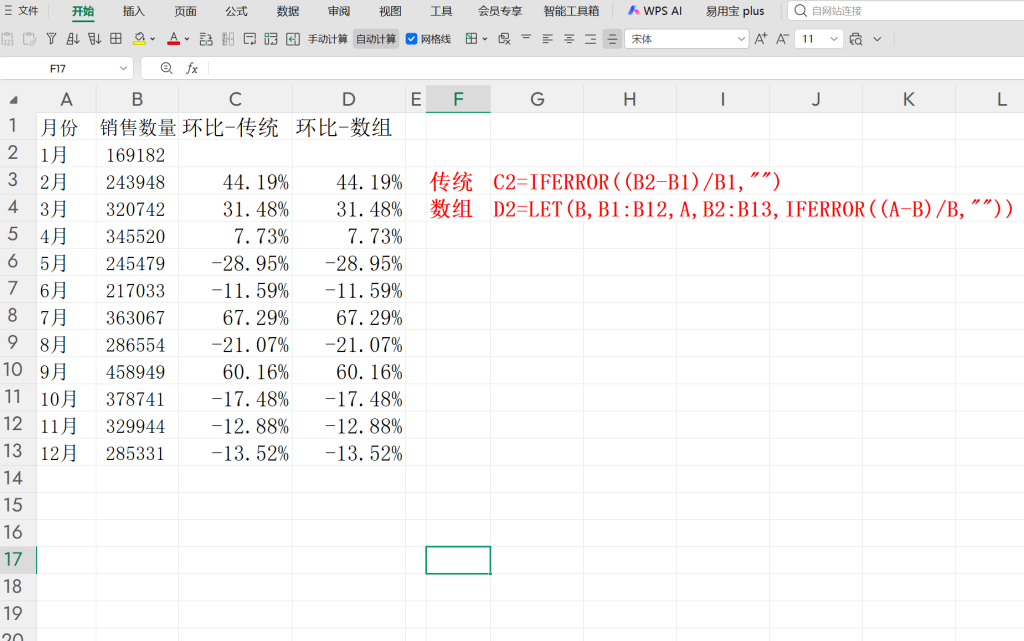The image size is (1024, 641).
Task: Apply yellow fill color bucket
Action: point(139,39)
